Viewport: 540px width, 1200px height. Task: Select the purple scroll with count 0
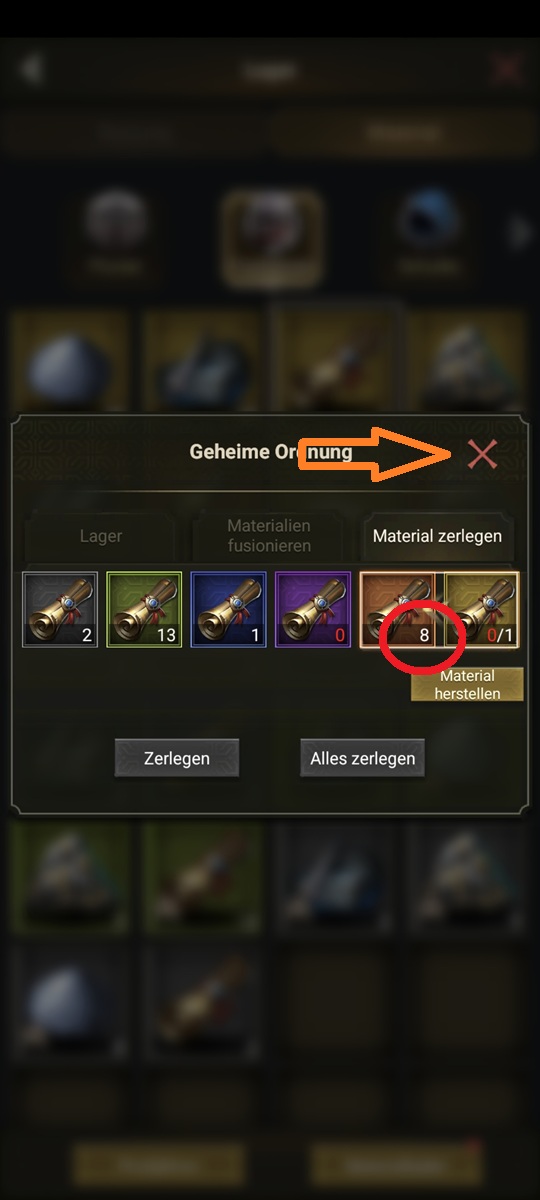313,610
